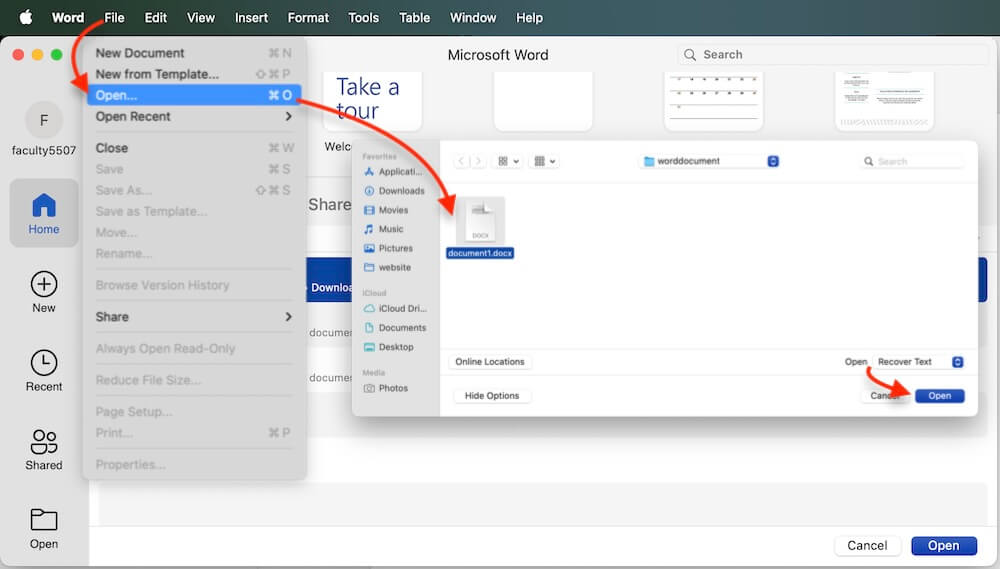1000x569 pixels.
Task: Focus the file dialog Search field
Action: click(x=912, y=161)
